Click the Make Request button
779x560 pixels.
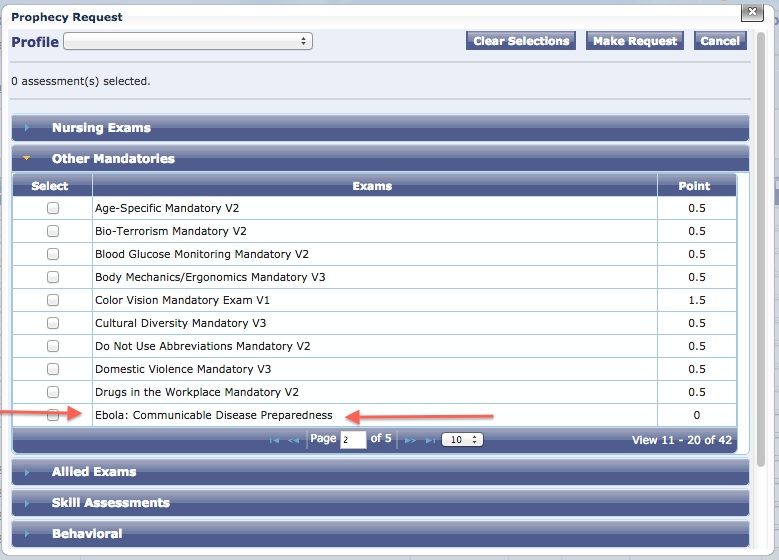coord(634,41)
